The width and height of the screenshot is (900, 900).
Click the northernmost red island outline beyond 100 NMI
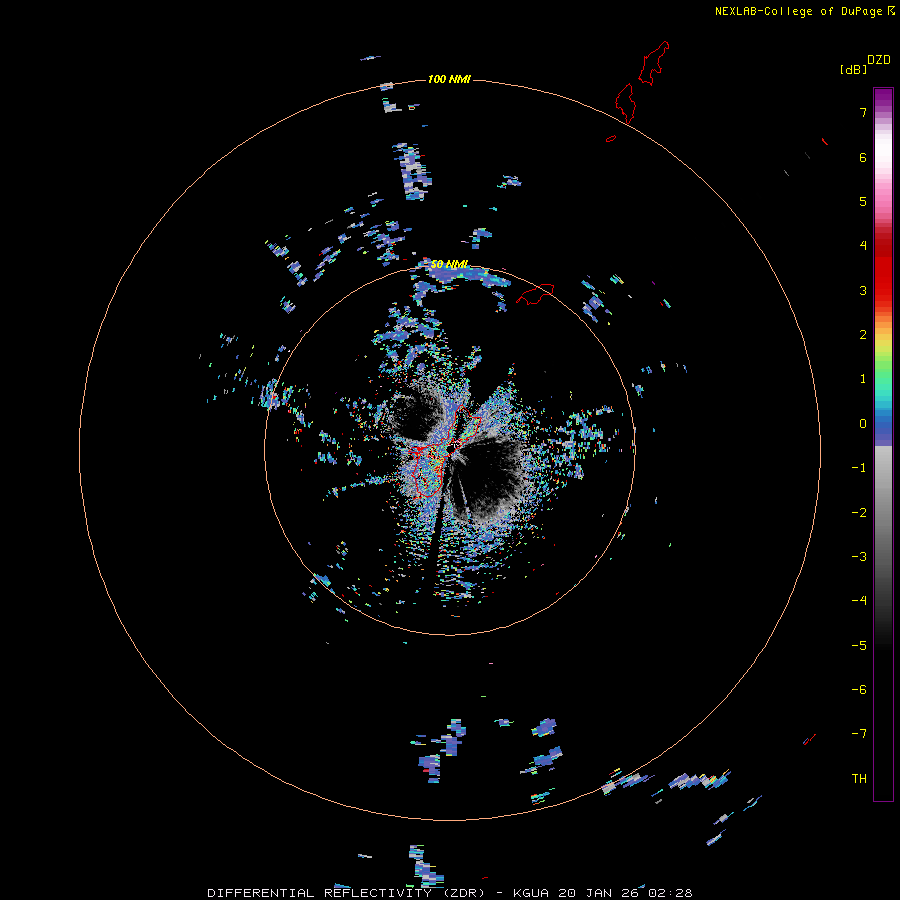pos(654,63)
